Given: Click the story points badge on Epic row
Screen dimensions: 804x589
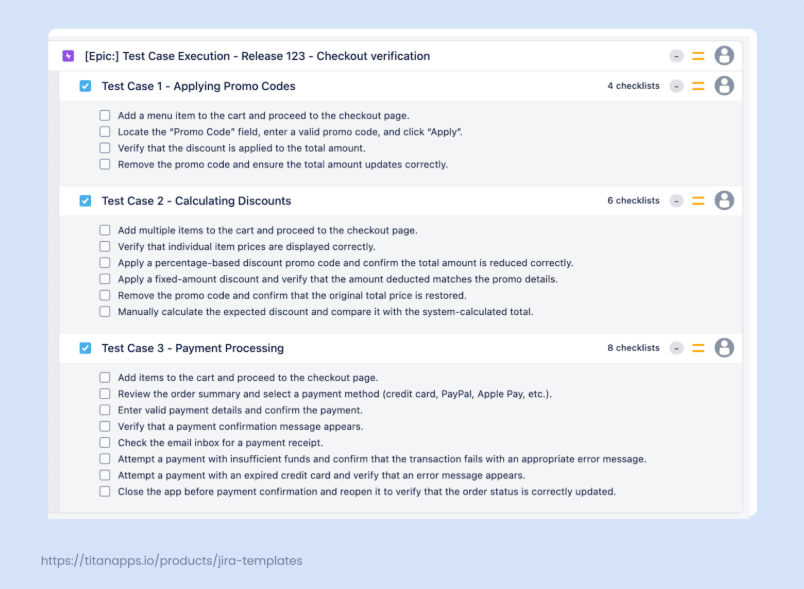Looking at the screenshot, I should (677, 56).
